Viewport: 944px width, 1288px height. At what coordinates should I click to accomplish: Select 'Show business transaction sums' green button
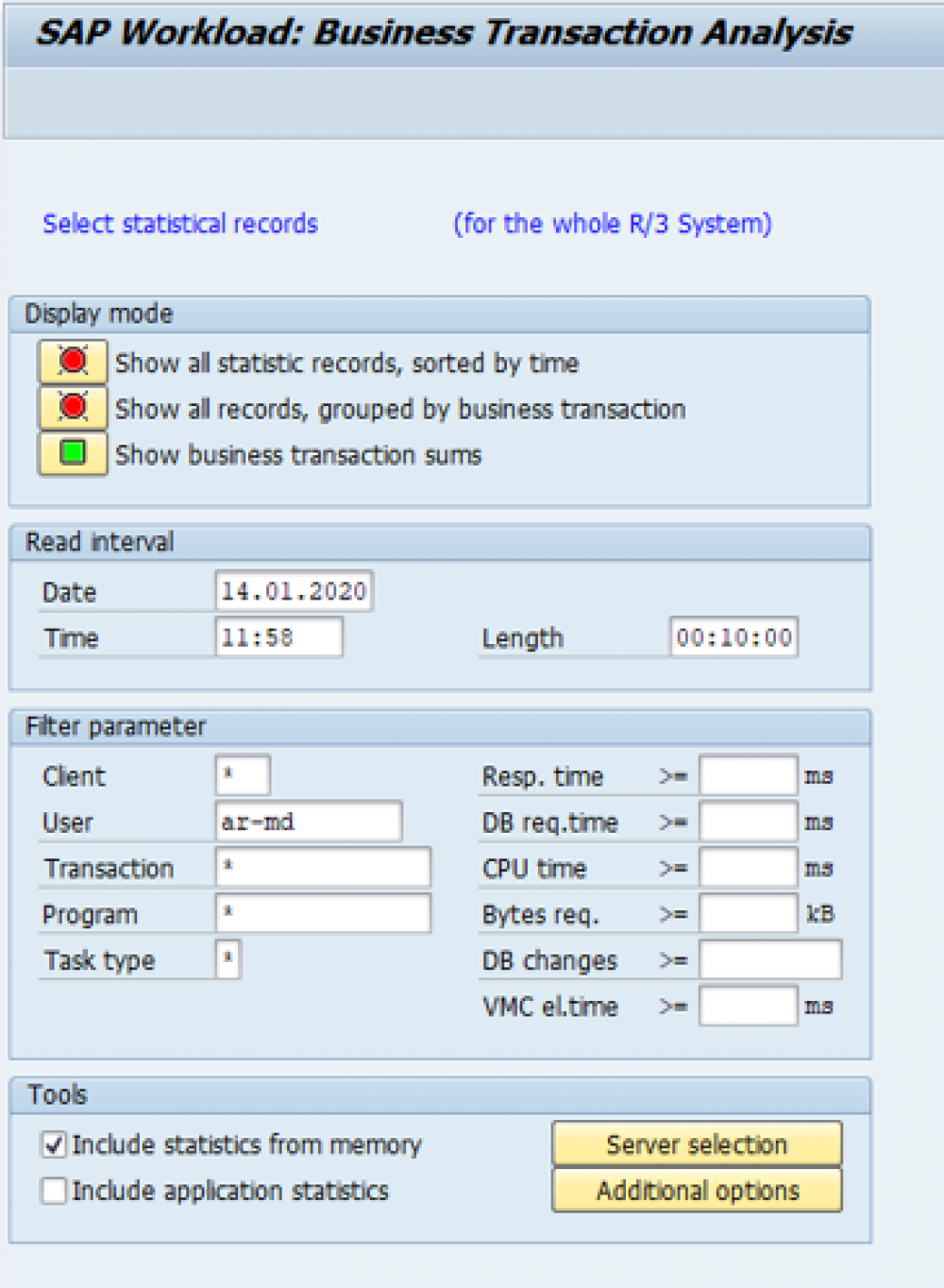pyautogui.click(x=73, y=454)
